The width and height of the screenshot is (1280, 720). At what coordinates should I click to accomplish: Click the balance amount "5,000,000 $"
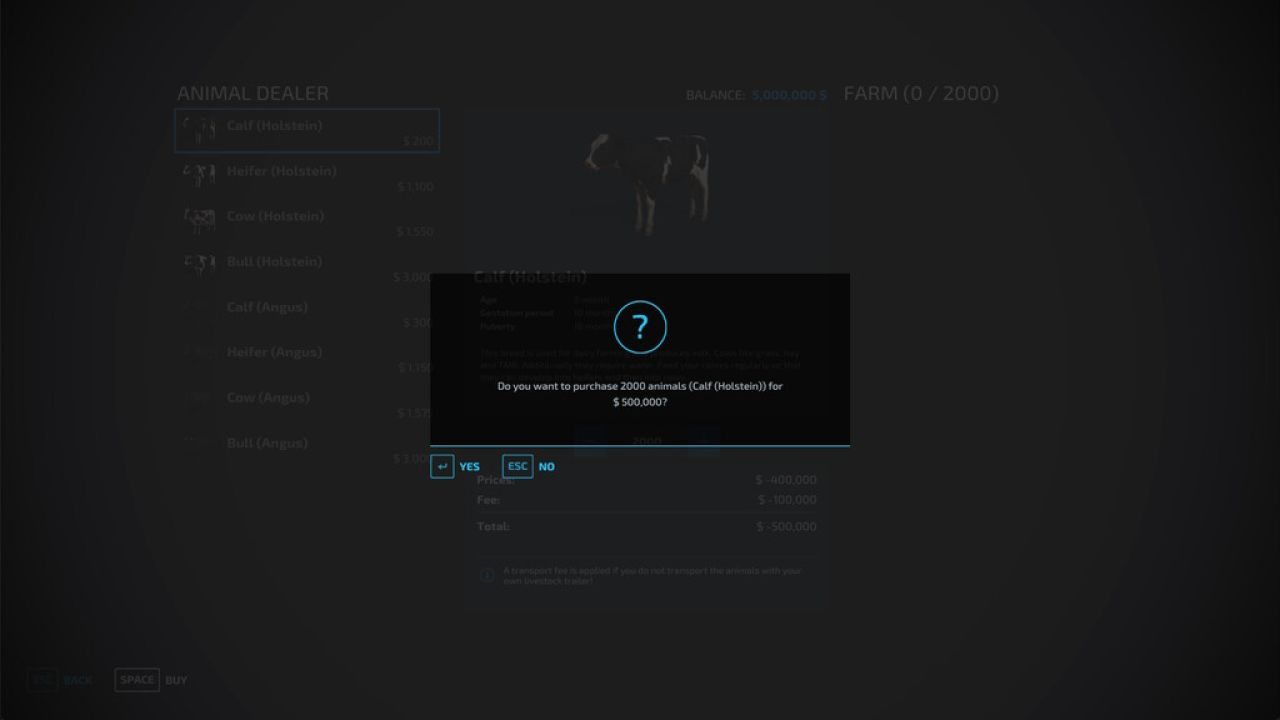coord(789,95)
